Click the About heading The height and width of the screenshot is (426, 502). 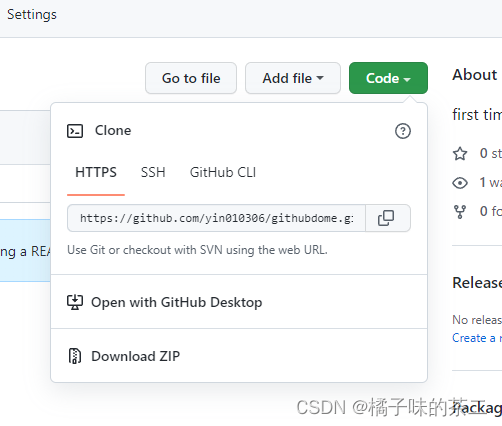(x=475, y=75)
